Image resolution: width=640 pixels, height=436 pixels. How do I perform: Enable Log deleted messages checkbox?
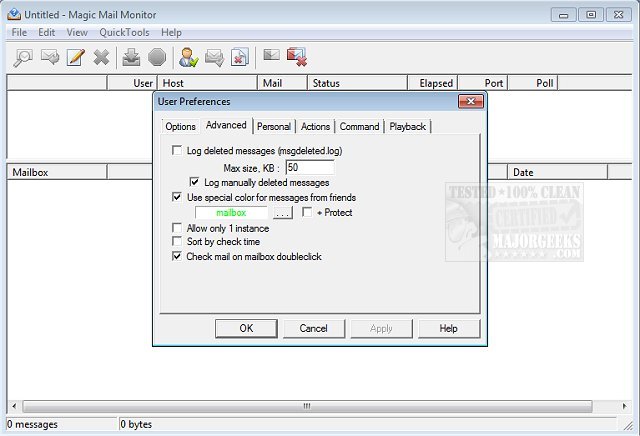click(177, 151)
